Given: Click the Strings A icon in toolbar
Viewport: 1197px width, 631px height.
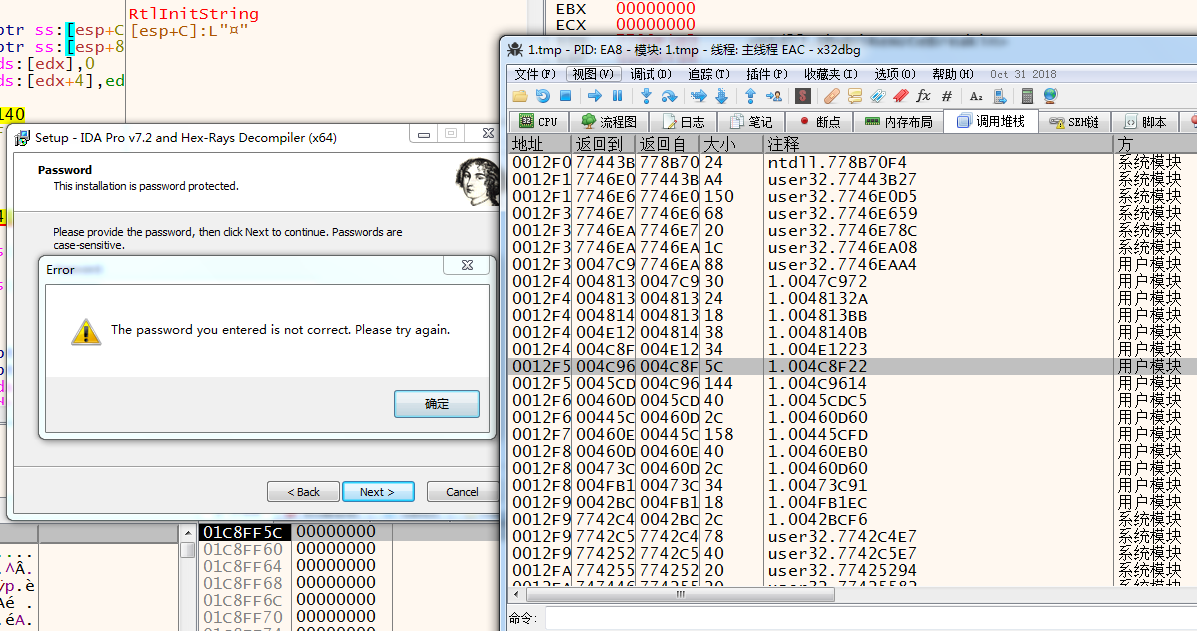Looking at the screenshot, I should coord(976,96).
